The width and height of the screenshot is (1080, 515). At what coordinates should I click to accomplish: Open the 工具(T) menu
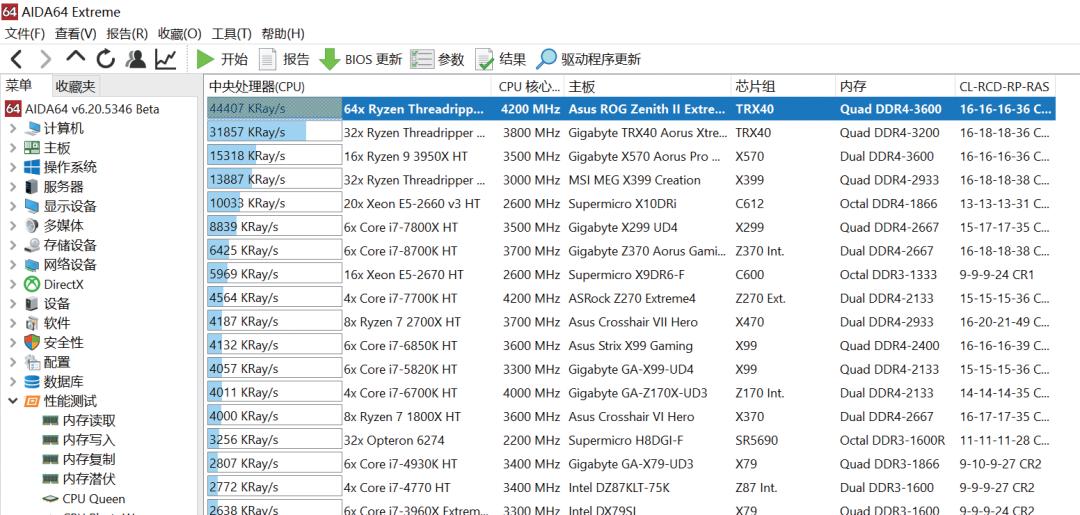(231, 34)
